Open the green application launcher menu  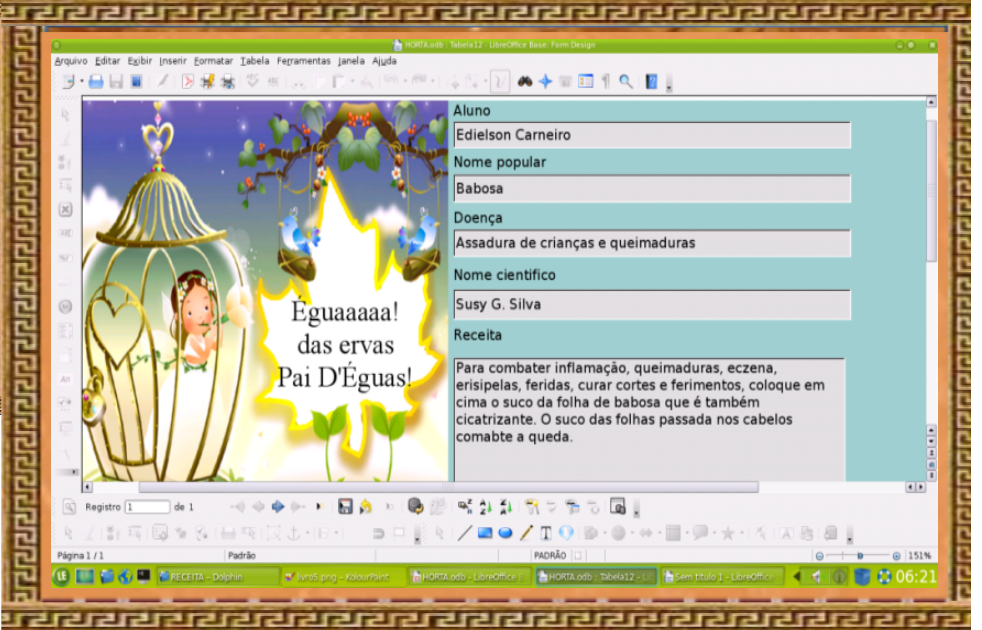pyautogui.click(x=61, y=576)
